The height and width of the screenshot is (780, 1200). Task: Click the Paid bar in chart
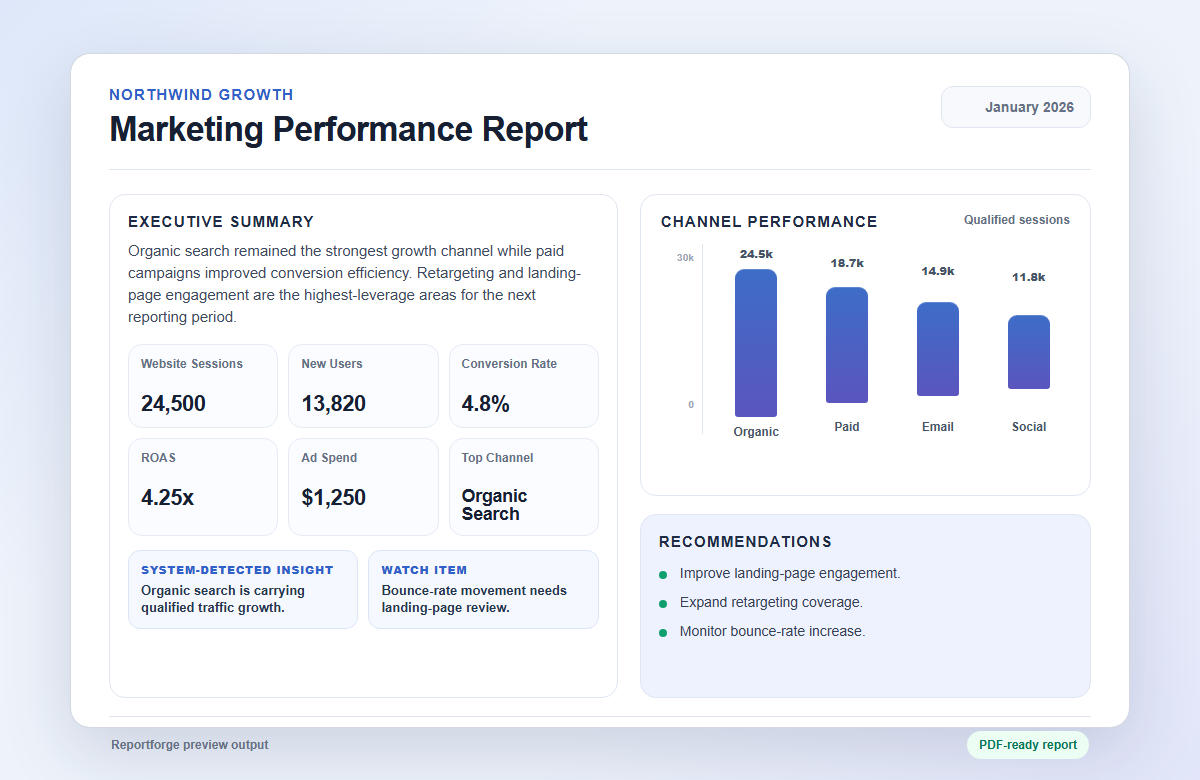click(x=847, y=345)
